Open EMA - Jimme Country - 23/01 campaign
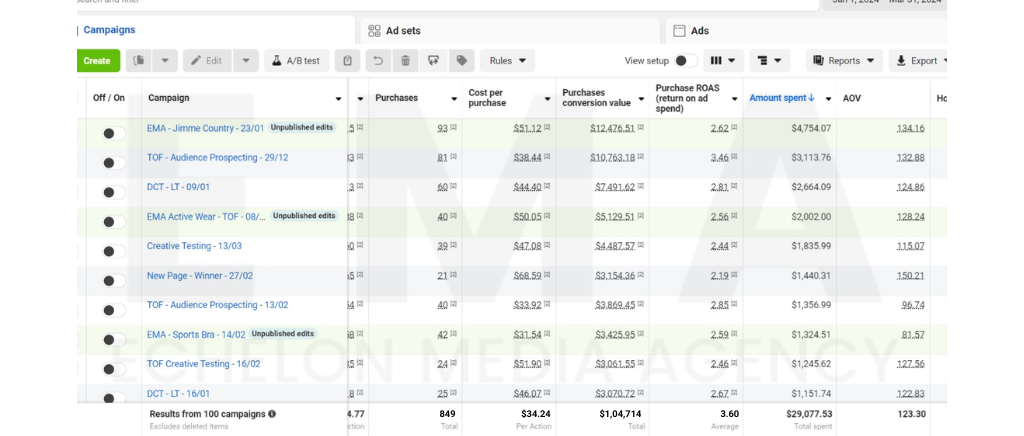Viewport: 1024px width, 436px height. click(x=205, y=128)
